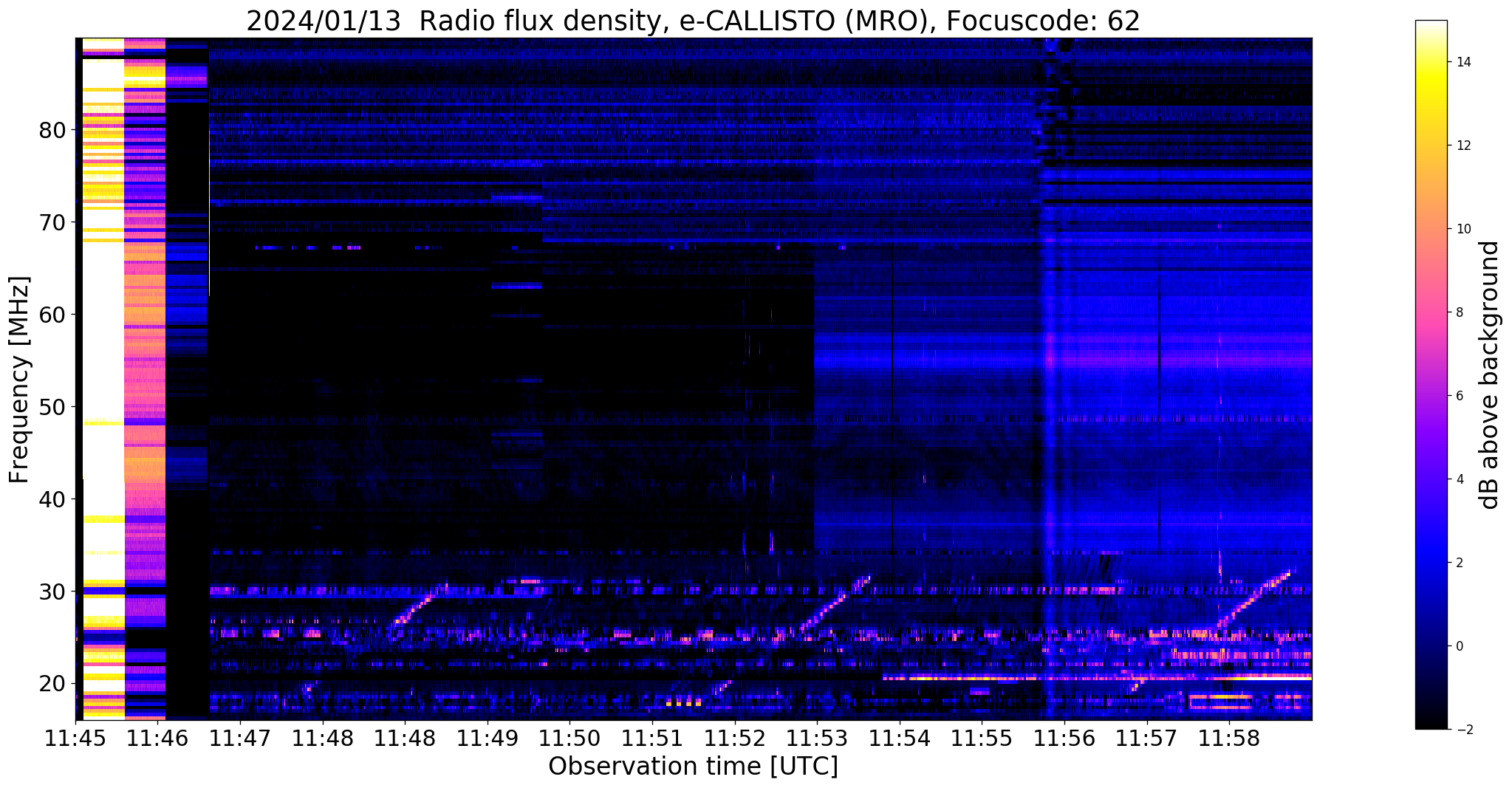Image resolution: width=1512 pixels, height=788 pixels.
Task: Click the 11:46 time tick label
Action: point(158,739)
